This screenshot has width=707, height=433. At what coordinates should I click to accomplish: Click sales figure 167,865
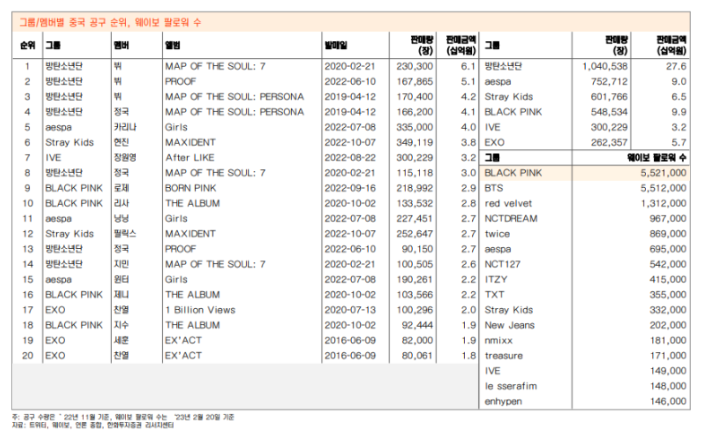[x=414, y=82]
